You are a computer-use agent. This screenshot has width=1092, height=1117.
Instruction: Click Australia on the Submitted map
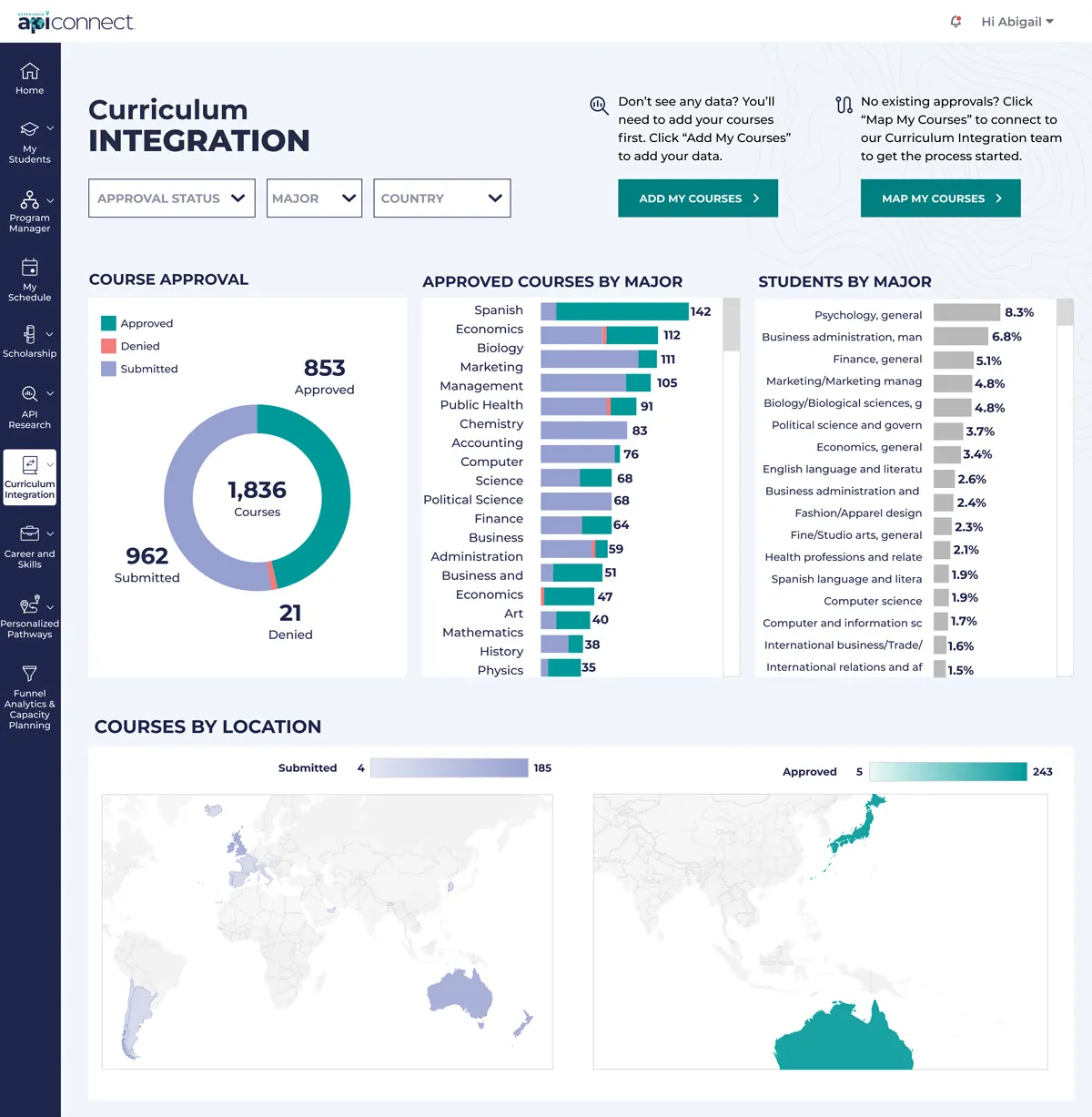(459, 992)
